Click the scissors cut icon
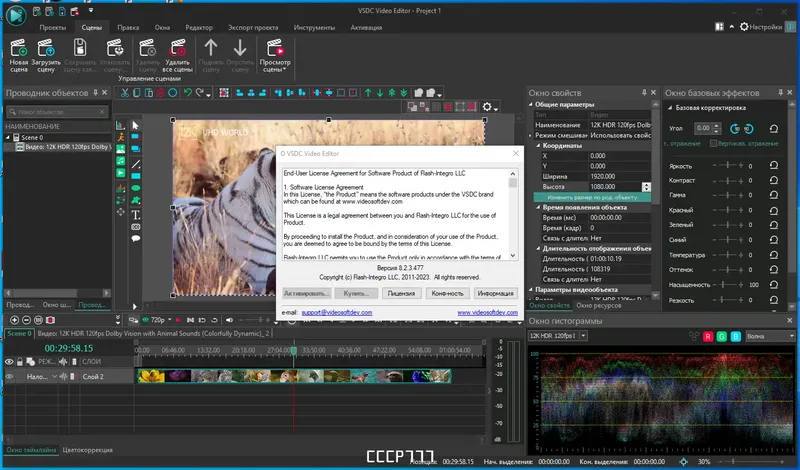 (124, 93)
